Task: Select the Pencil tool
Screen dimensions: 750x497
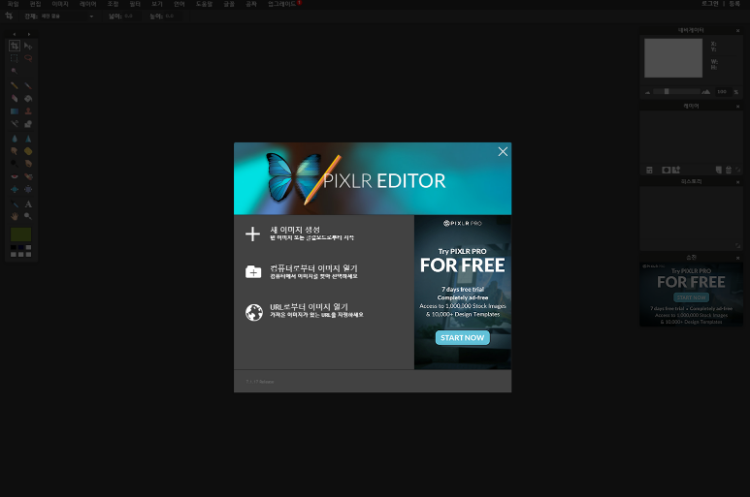Action: click(14, 86)
